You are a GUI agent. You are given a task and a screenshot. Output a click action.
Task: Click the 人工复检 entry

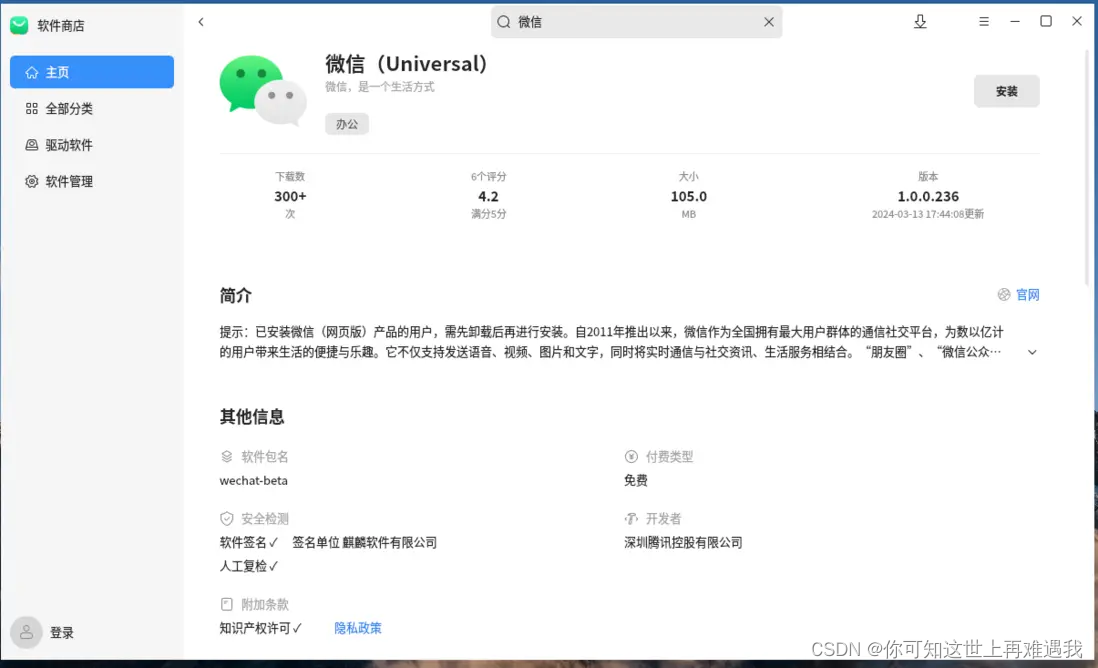(x=249, y=566)
